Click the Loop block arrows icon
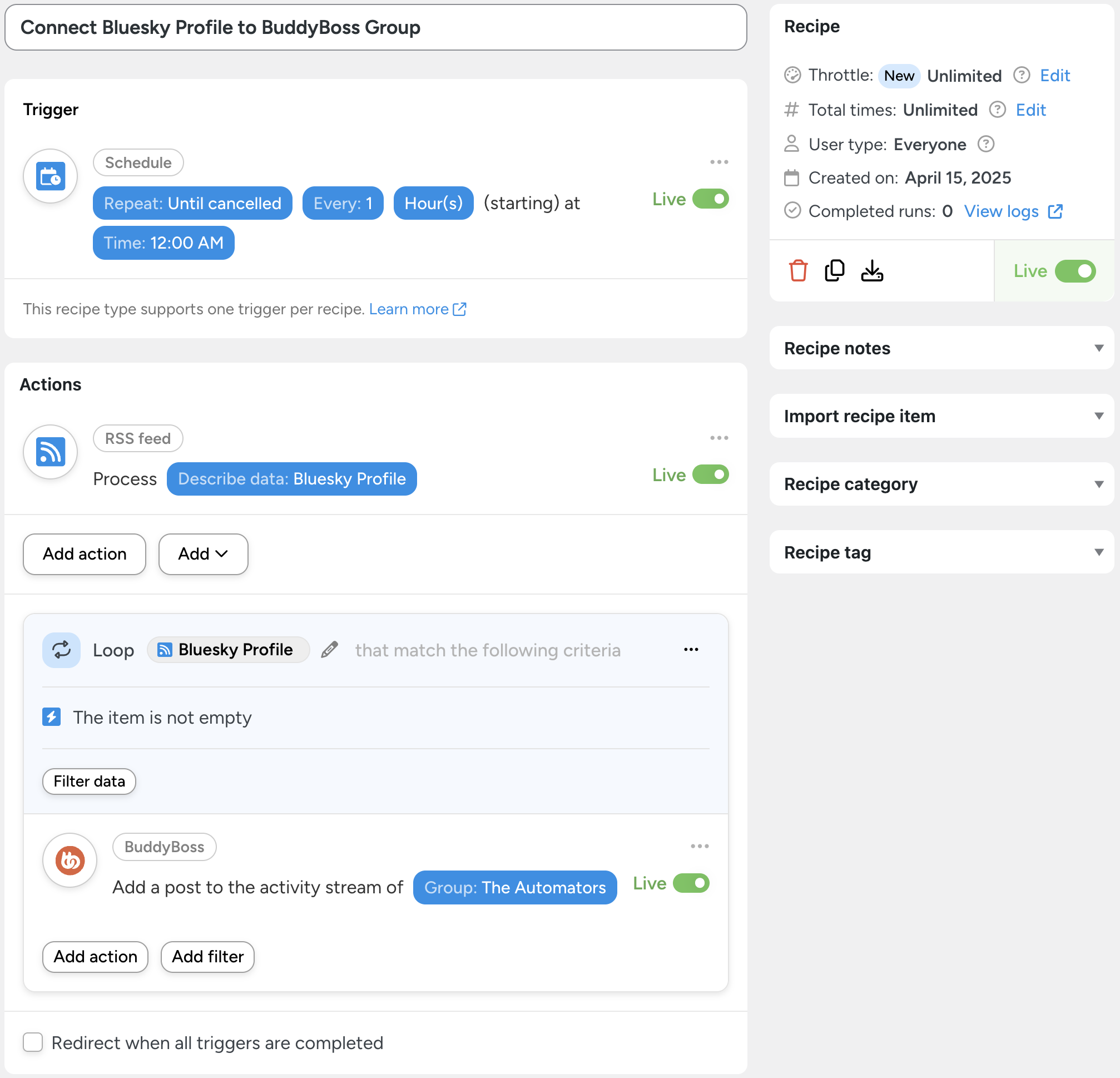This screenshot has height=1078, width=1120. [61, 650]
